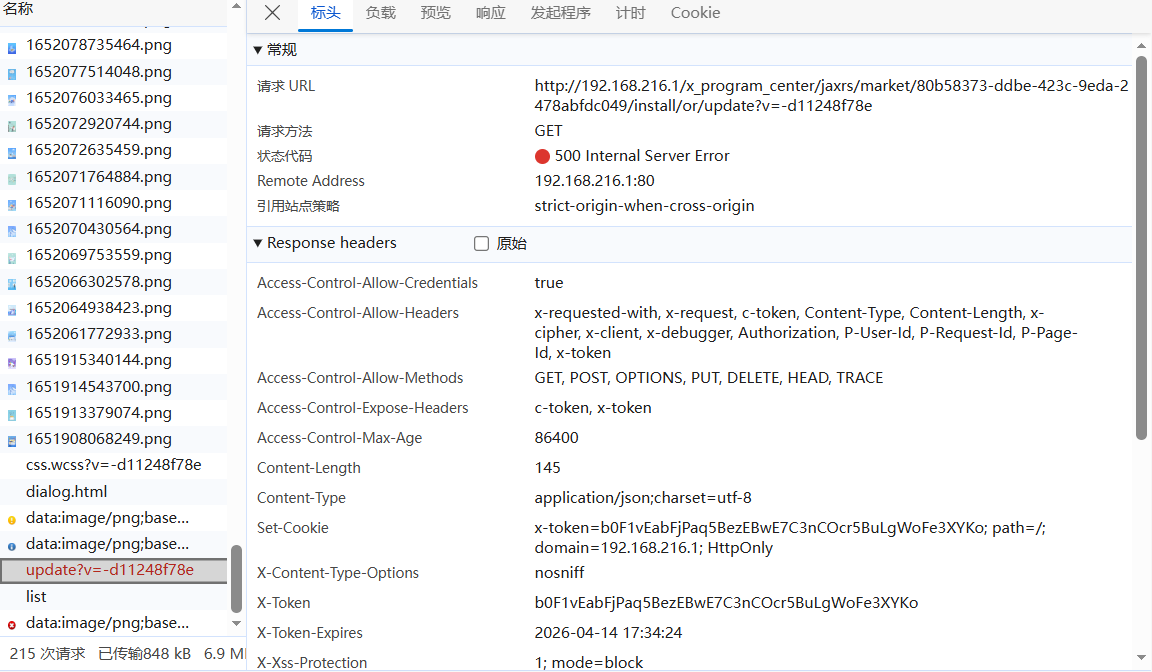
Task: Click the icon next to 1651915340144.png
Action: point(12,361)
